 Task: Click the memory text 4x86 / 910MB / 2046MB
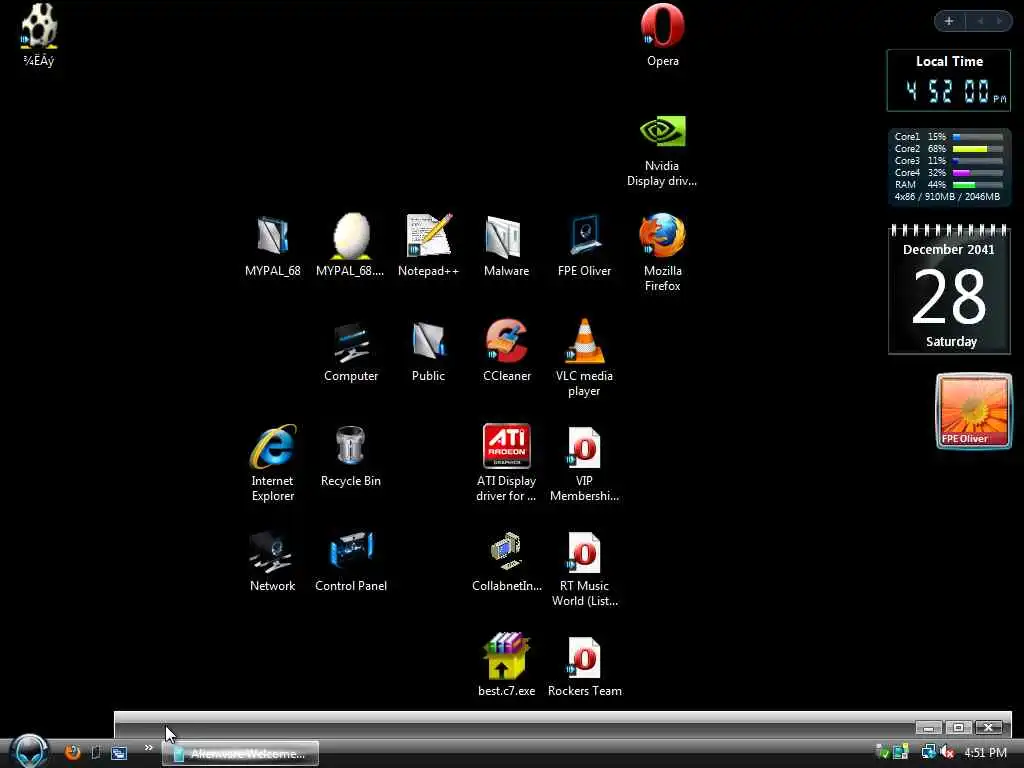click(947, 197)
